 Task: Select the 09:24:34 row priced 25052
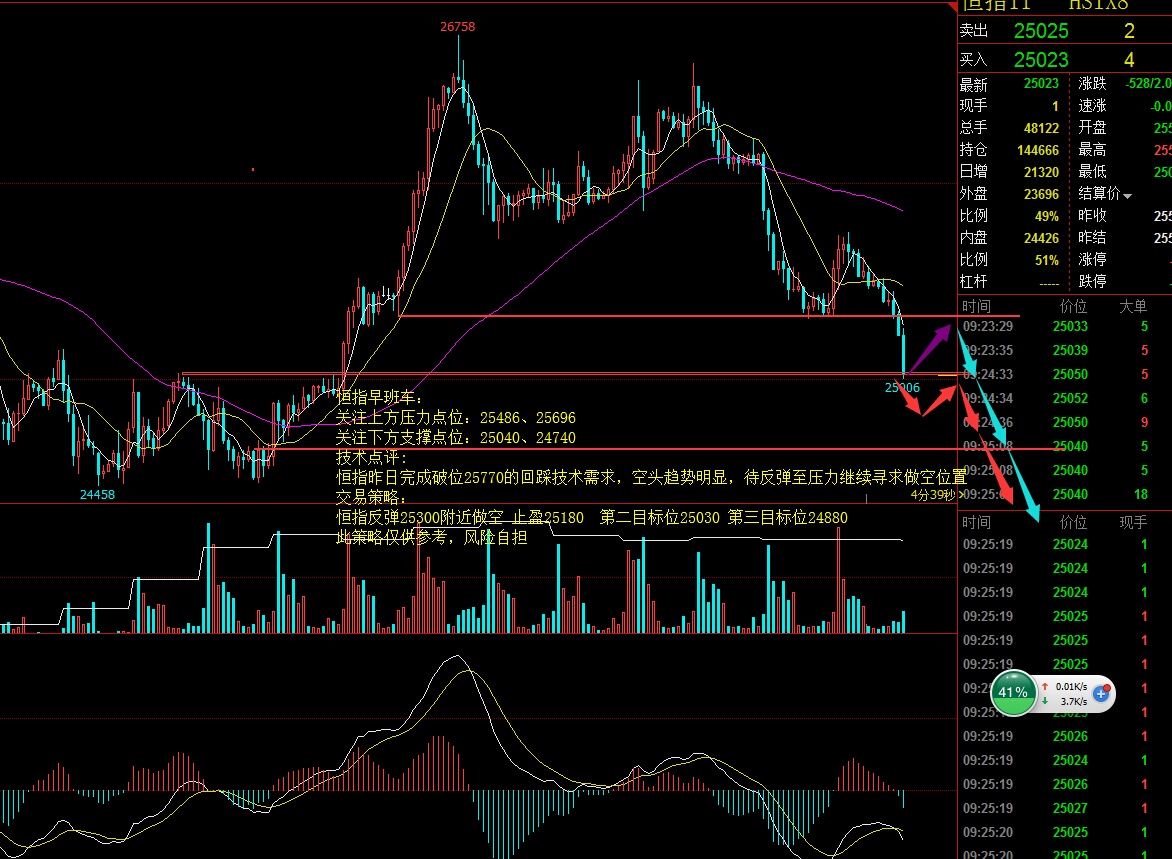(1064, 398)
